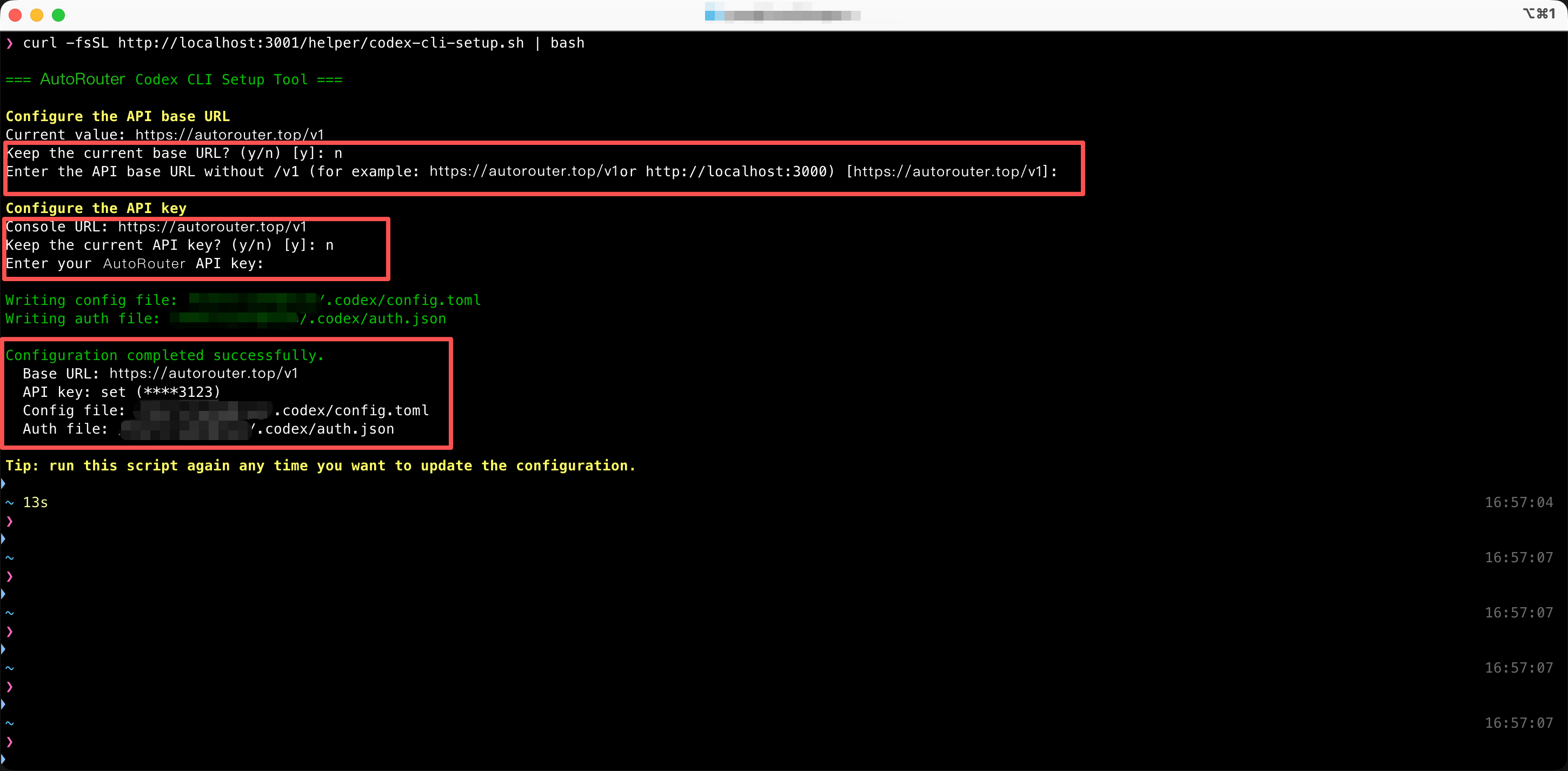This screenshot has height=771, width=1568.
Task: Click 'Configuration completed successfully.' message
Action: point(165,355)
